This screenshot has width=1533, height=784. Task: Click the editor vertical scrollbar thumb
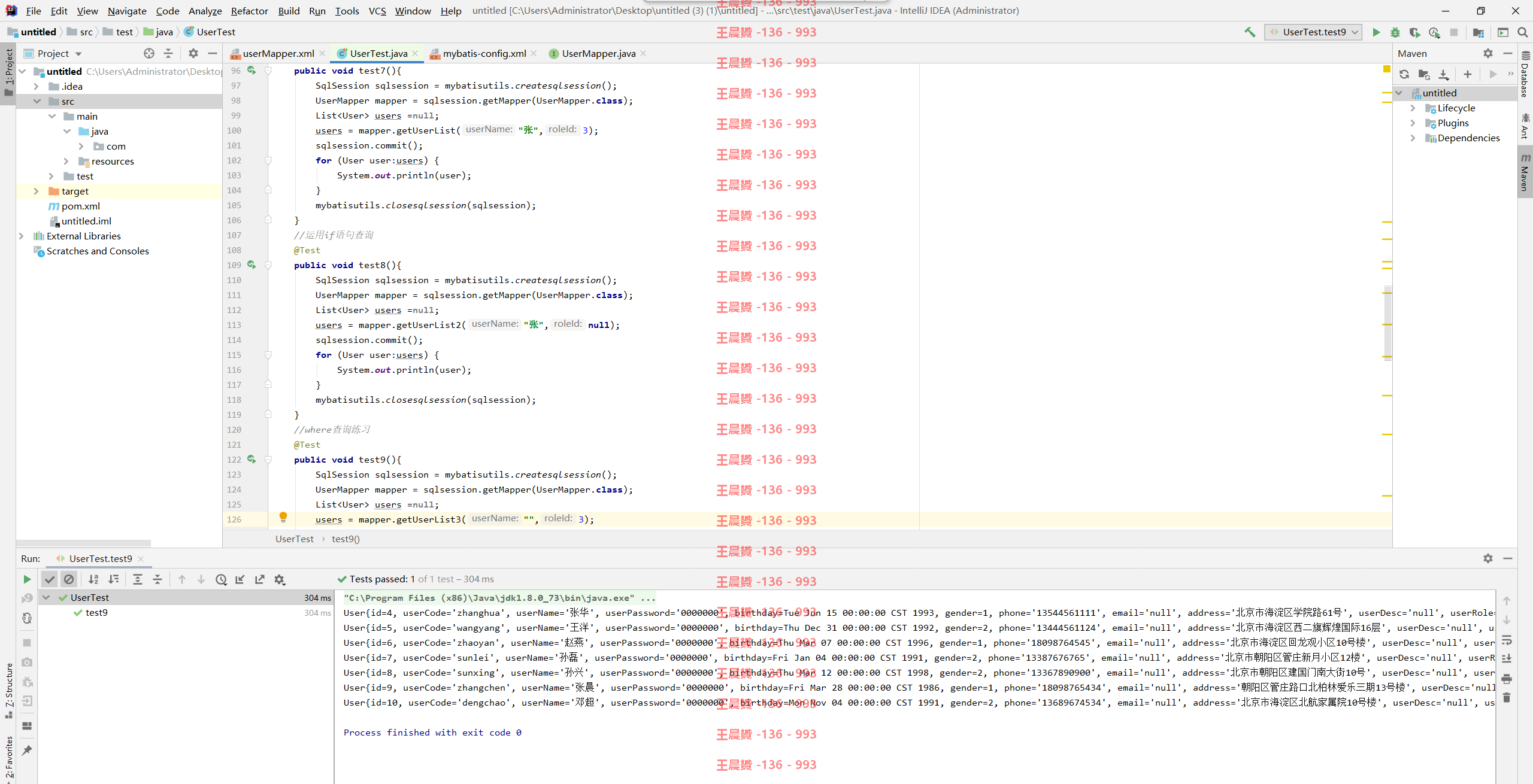pos(1387,323)
